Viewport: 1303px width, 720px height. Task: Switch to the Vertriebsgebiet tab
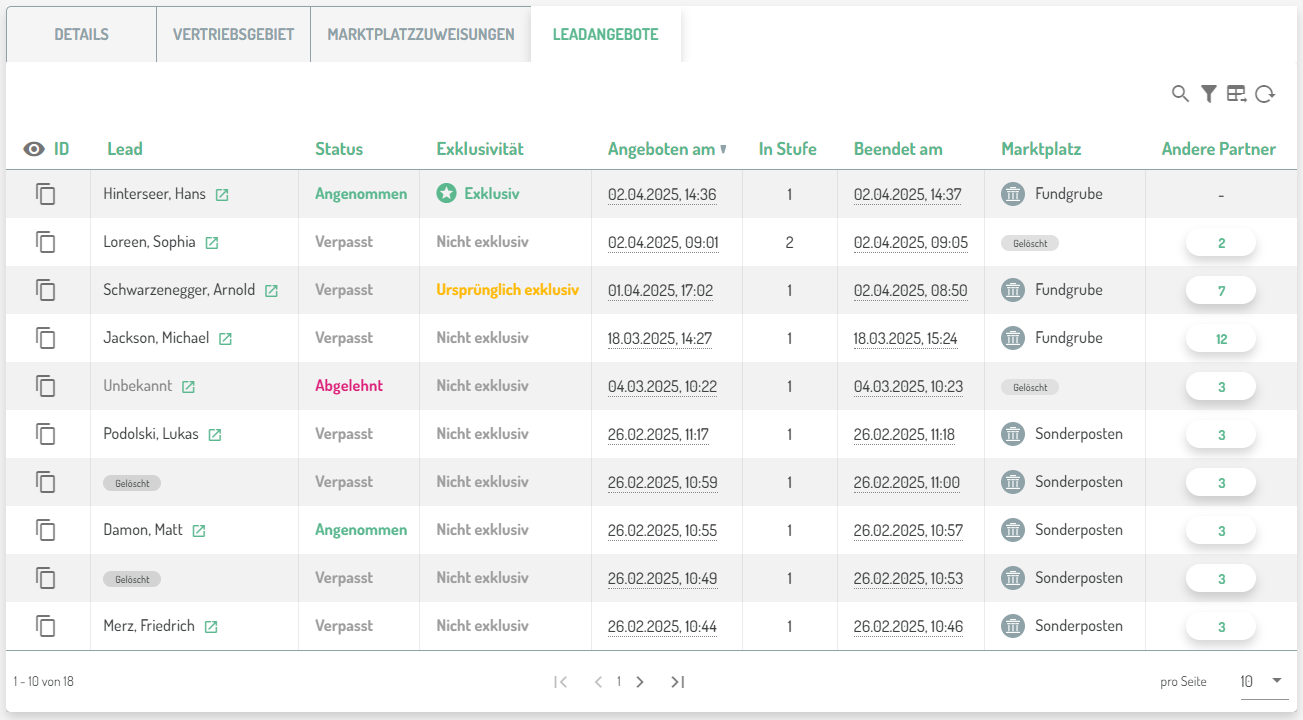233,34
